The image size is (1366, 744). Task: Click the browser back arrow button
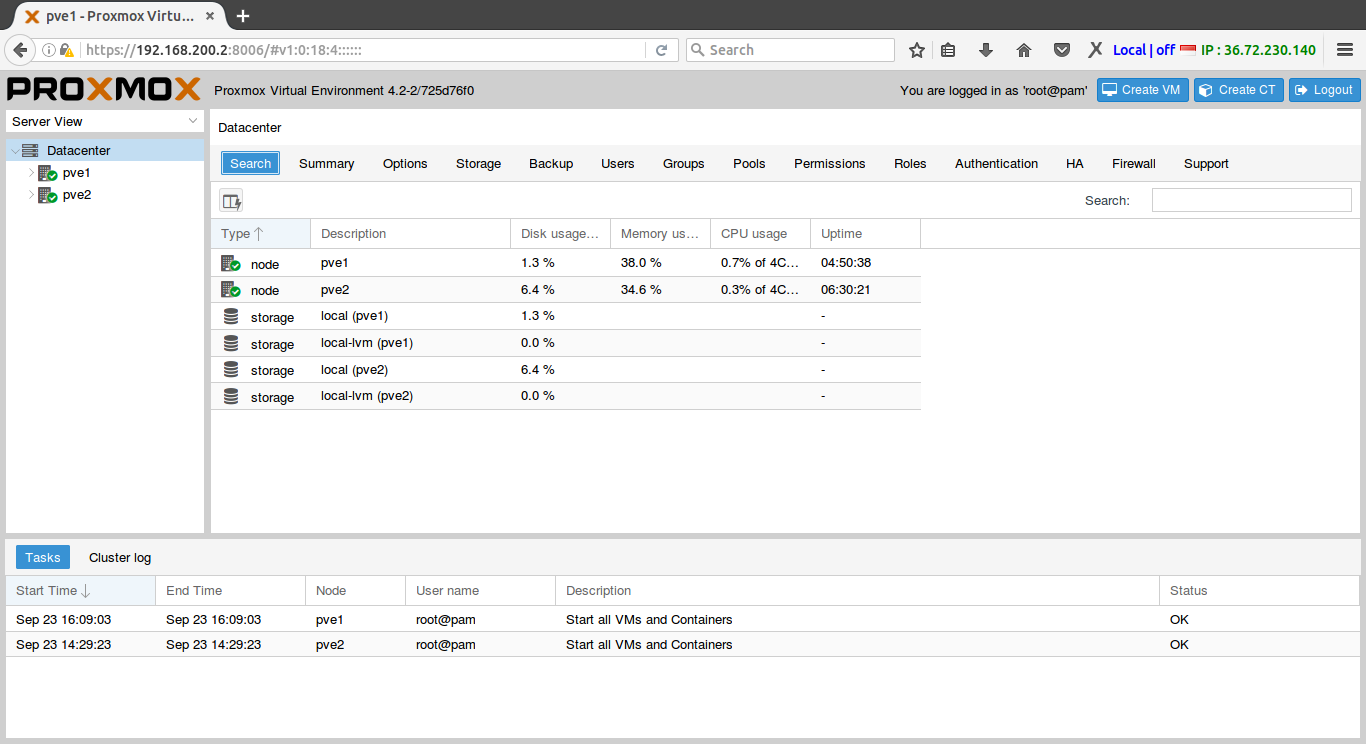(19, 50)
